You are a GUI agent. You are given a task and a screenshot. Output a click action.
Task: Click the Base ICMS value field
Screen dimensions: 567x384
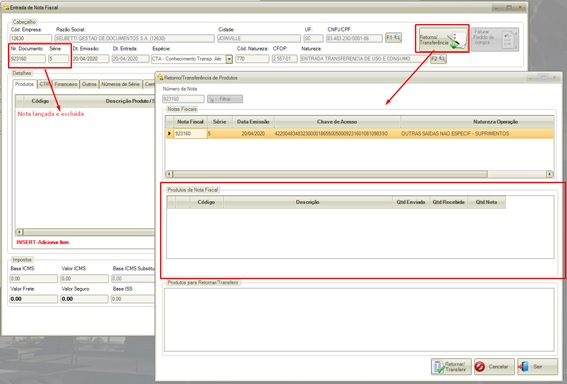coord(34,278)
